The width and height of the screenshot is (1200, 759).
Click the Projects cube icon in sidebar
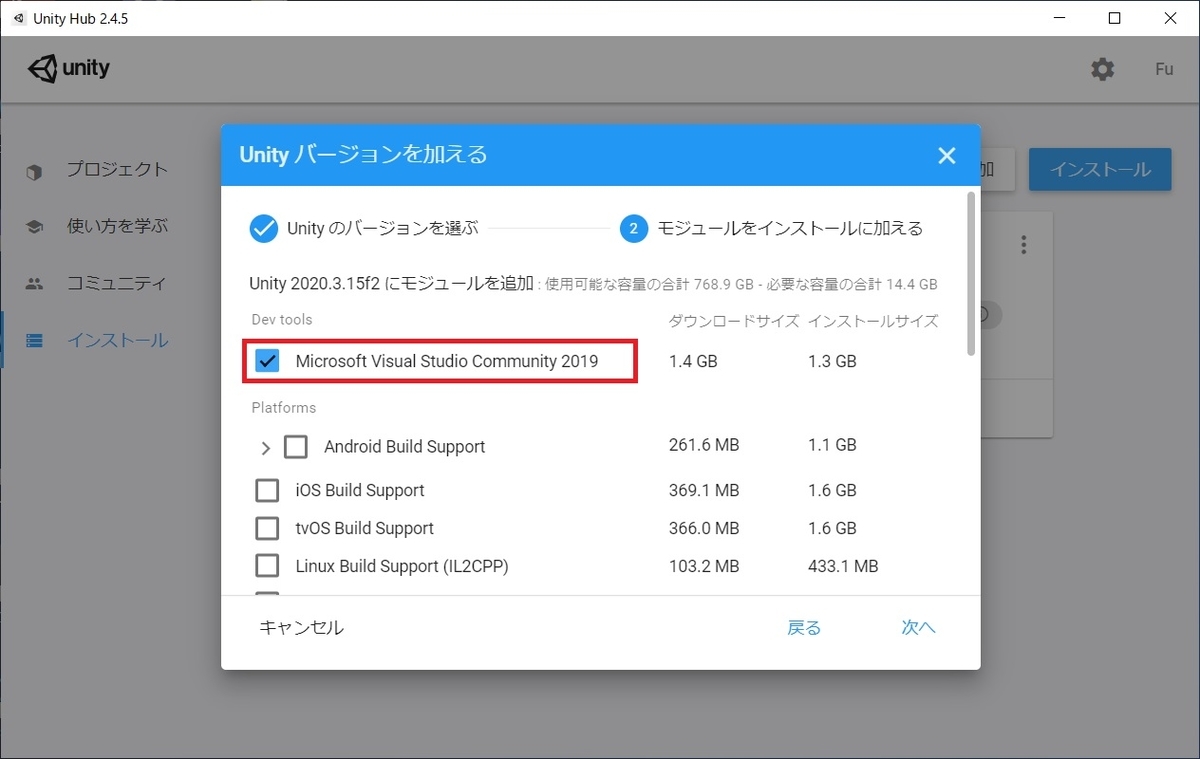(x=35, y=172)
